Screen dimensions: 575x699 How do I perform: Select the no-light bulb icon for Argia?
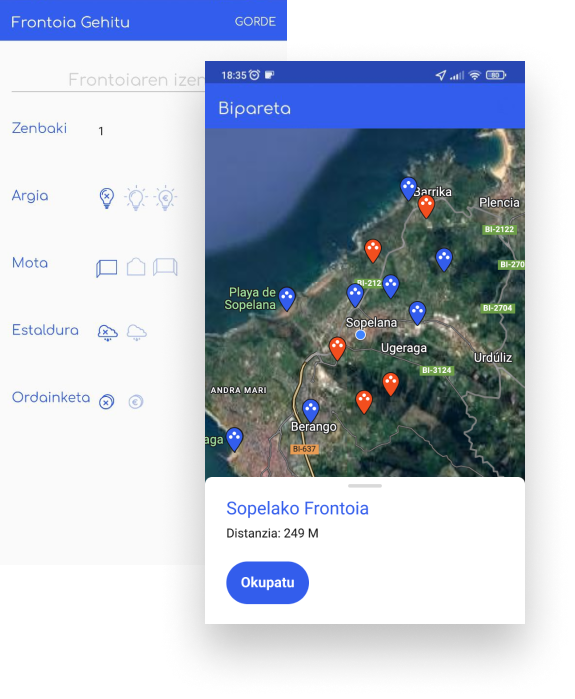107,197
